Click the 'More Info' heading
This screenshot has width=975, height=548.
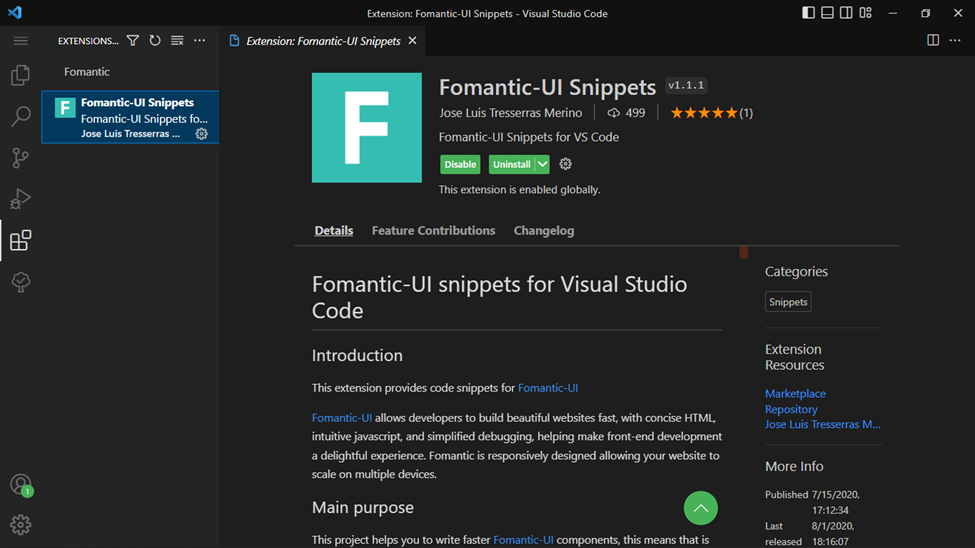[794, 466]
